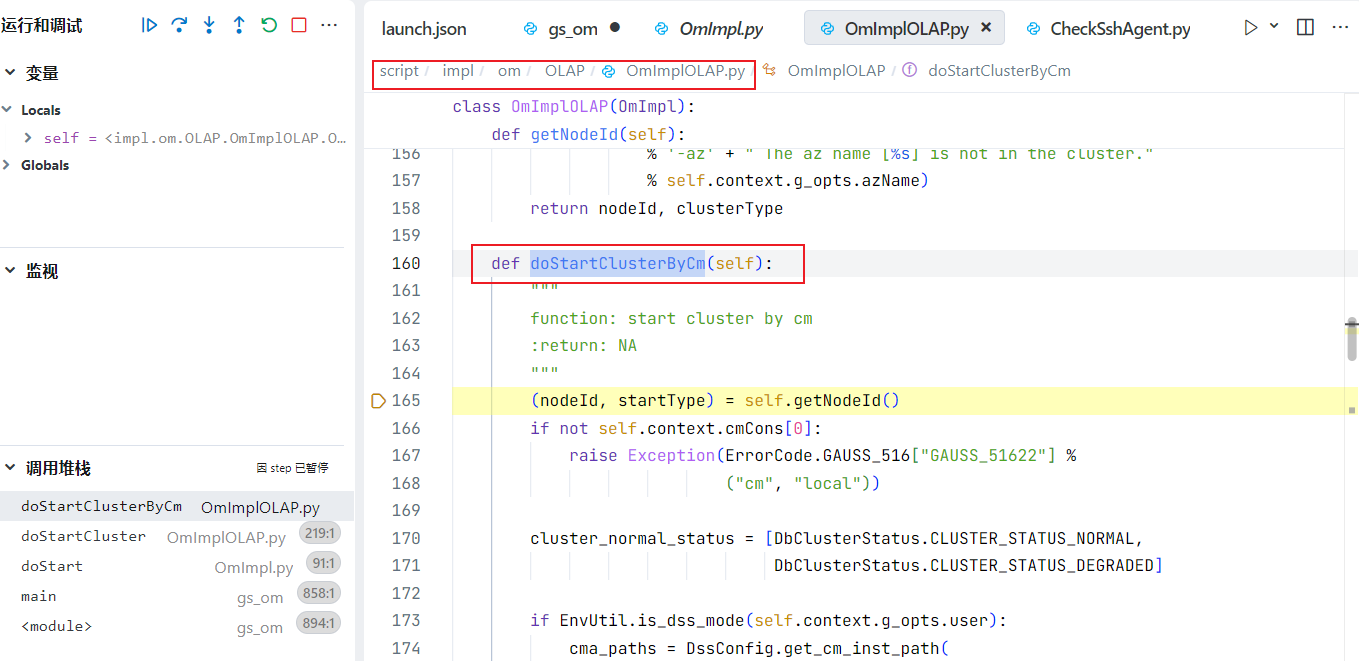Viewport: 1359px width, 661px height.
Task: Click OmImplOLAP class in breadcrumb
Action: pyautogui.click(x=836, y=71)
